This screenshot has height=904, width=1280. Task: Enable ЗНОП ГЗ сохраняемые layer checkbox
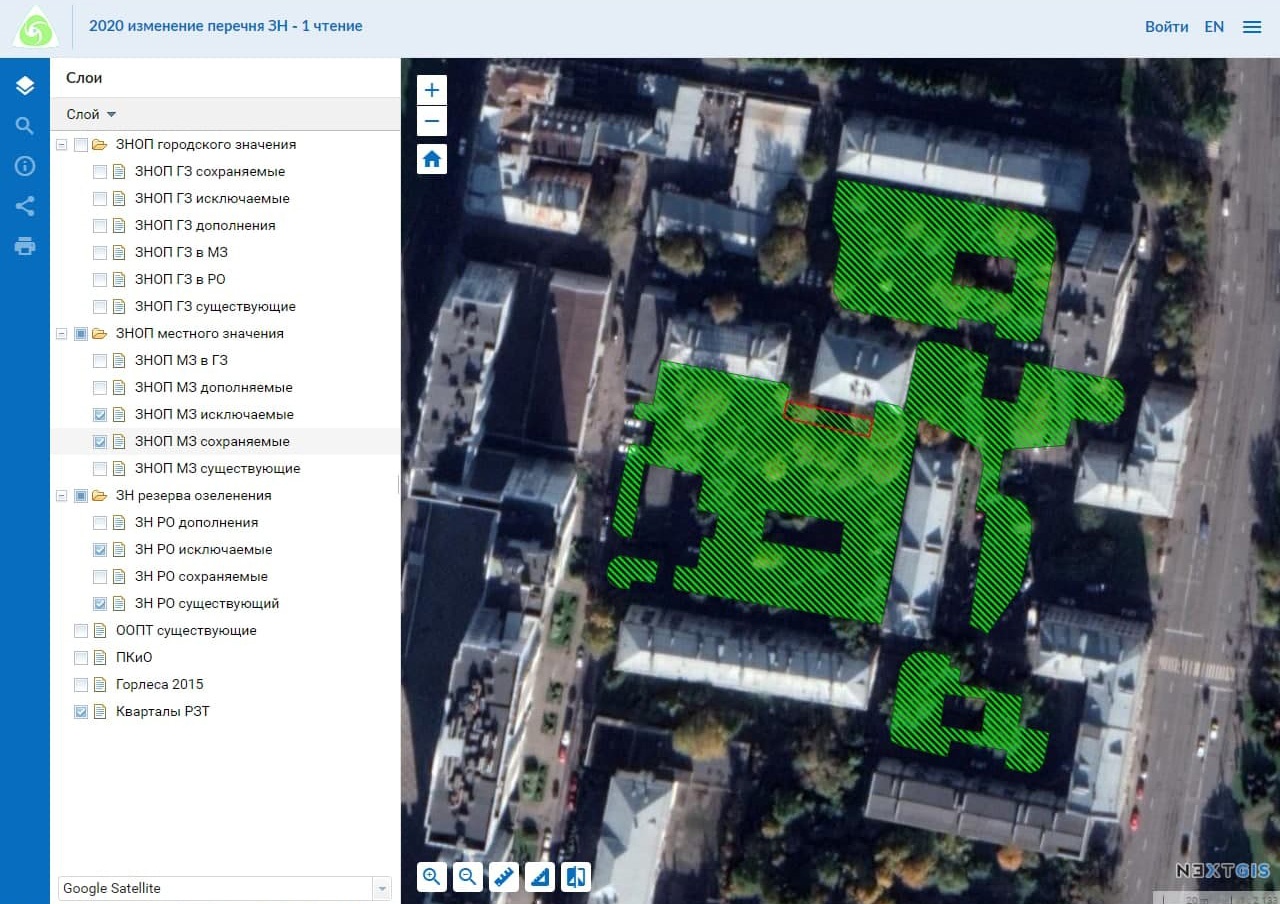pos(100,172)
